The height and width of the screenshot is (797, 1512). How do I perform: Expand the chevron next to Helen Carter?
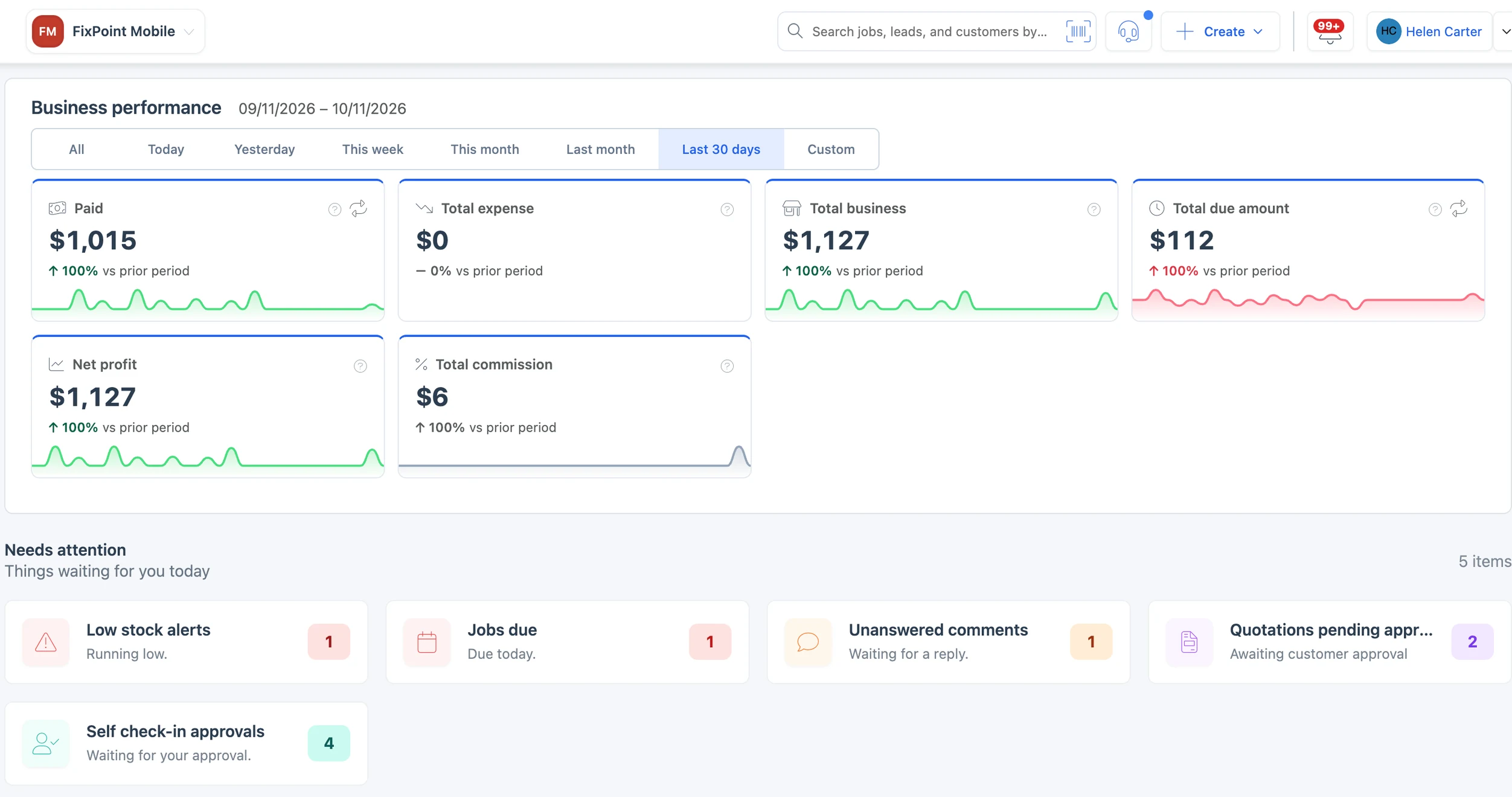coord(1505,31)
